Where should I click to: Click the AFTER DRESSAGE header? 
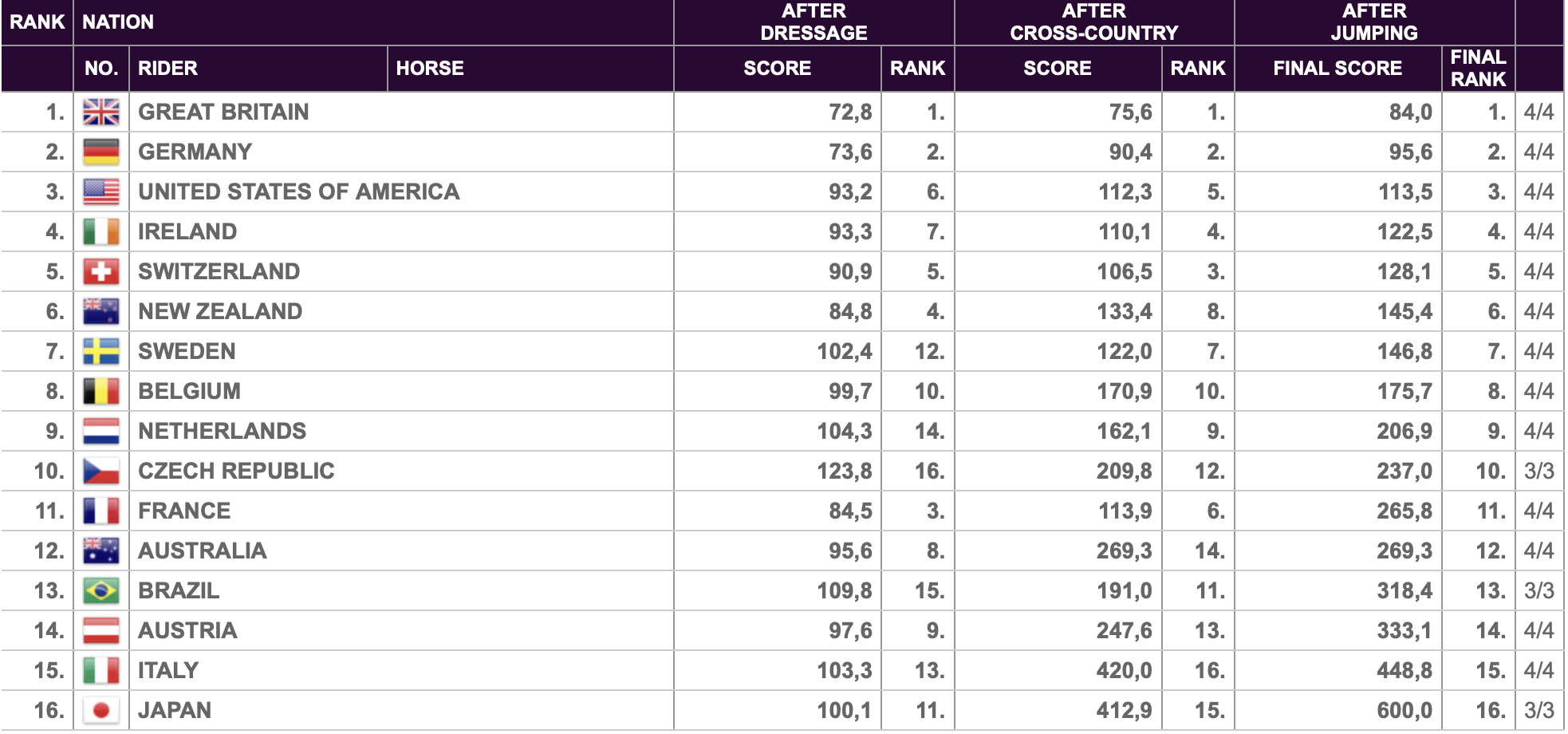tap(814, 22)
